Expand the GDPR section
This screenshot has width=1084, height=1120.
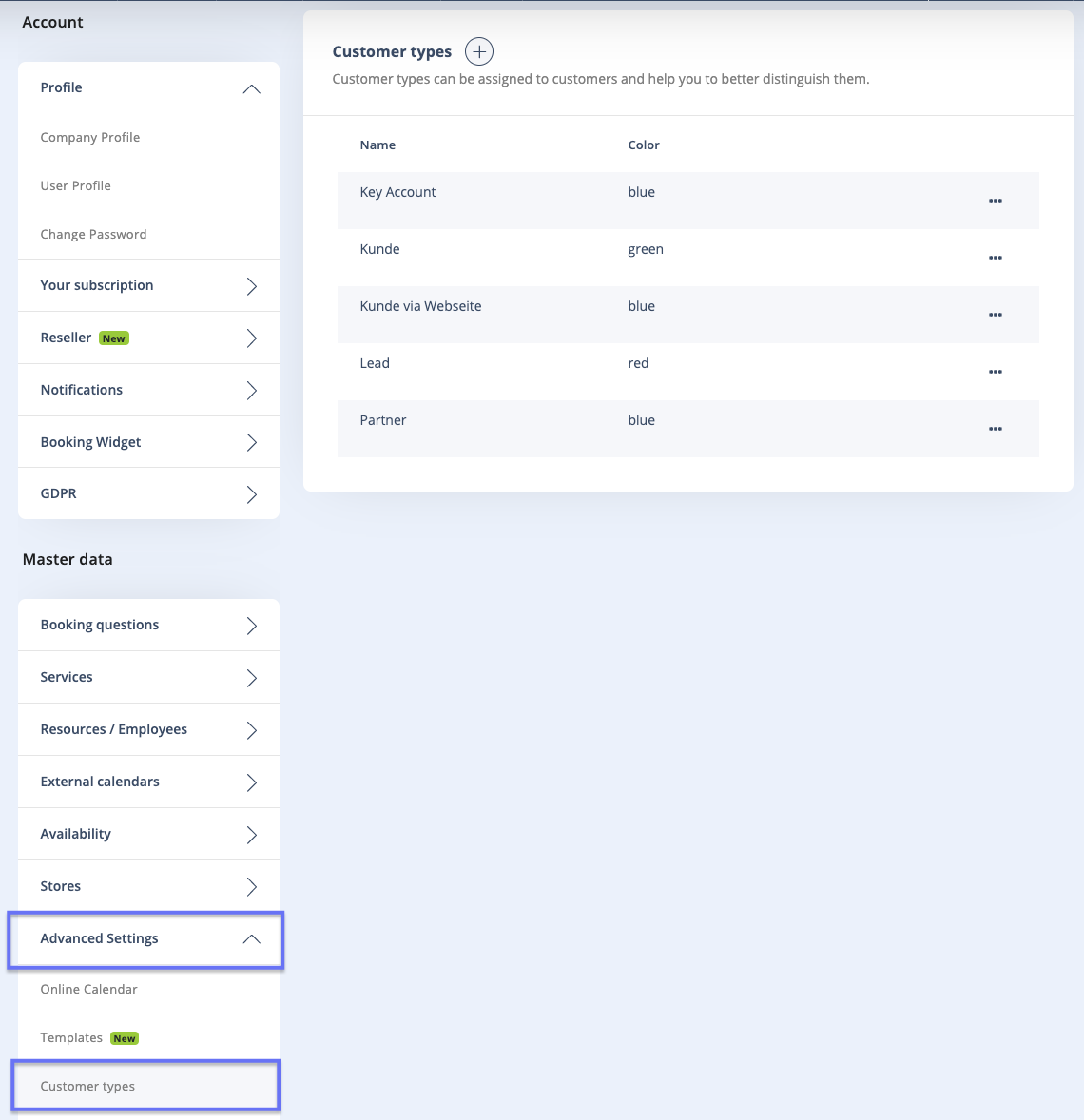[251, 494]
